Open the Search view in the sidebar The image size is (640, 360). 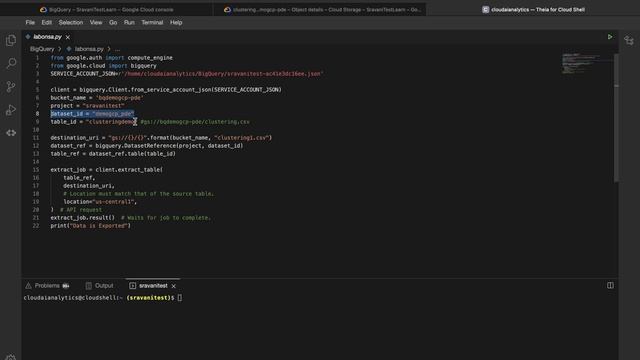[x=11, y=63]
